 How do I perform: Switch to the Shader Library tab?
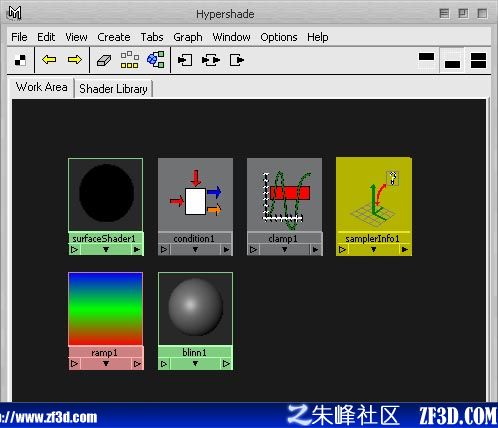tap(113, 89)
